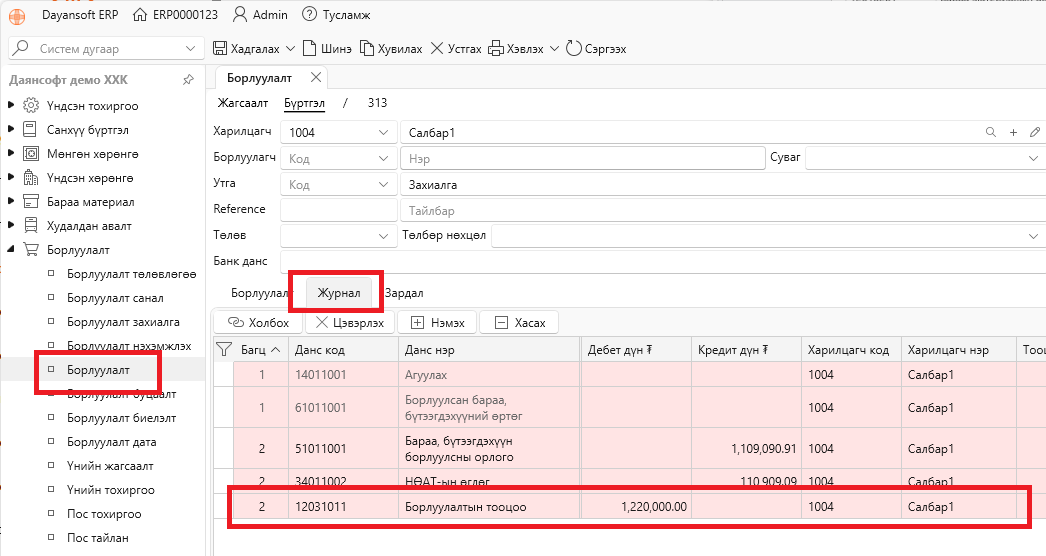Click the system number search magnifier
Image resolution: width=1046 pixels, height=556 pixels.
[x=21, y=48]
